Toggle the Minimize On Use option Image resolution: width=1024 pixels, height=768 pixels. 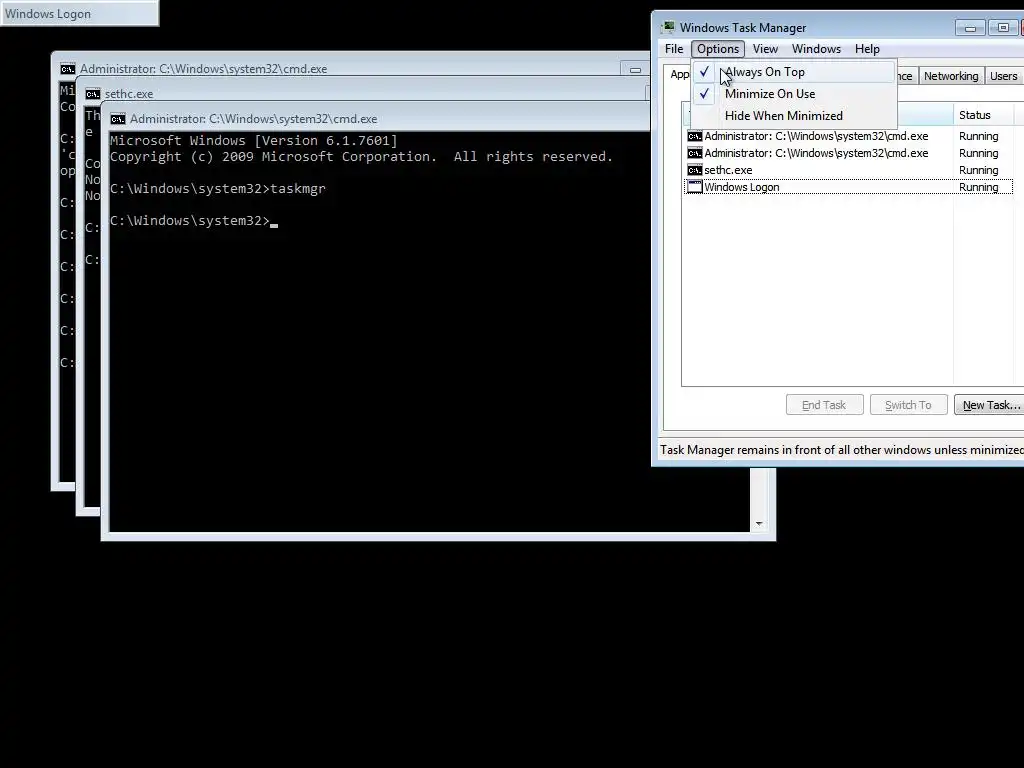click(x=793, y=94)
